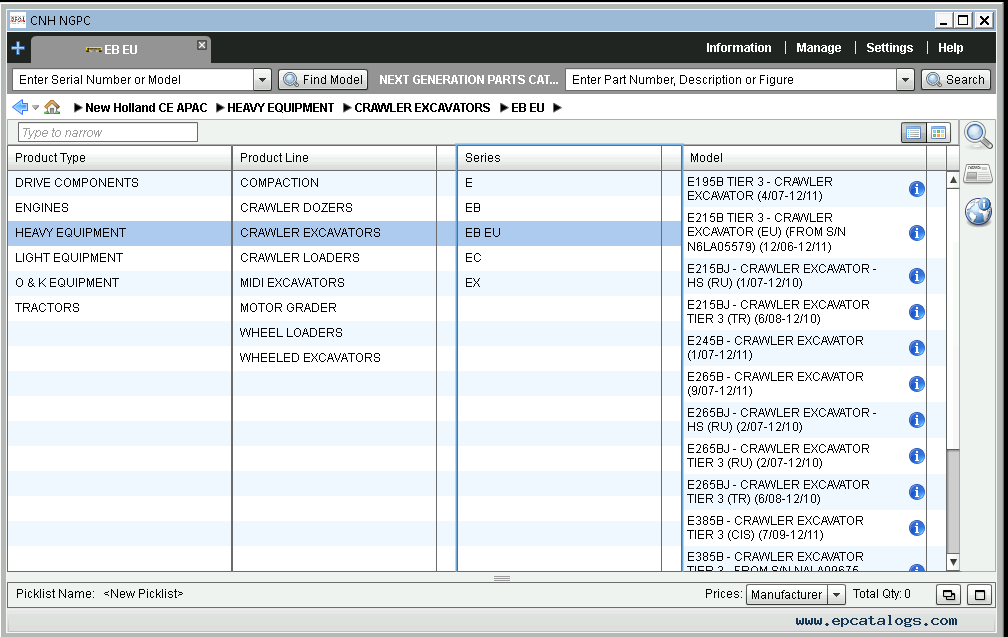The height and width of the screenshot is (637, 1008).
Task: Expand breadcrumb arrow before CRAWLER EXCAVATORS
Action: [x=347, y=108]
